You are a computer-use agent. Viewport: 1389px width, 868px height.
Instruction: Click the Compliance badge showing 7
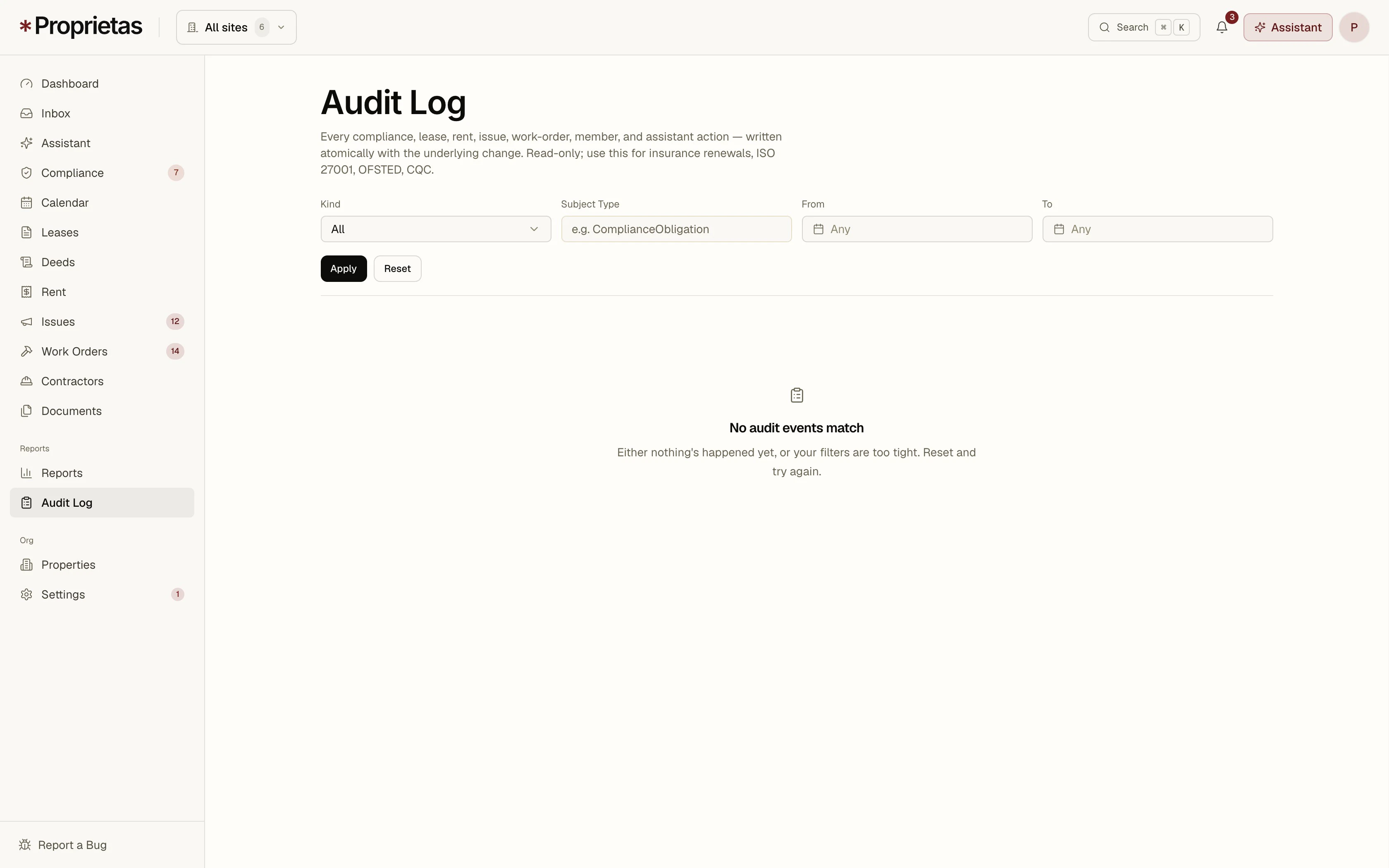tap(176, 173)
